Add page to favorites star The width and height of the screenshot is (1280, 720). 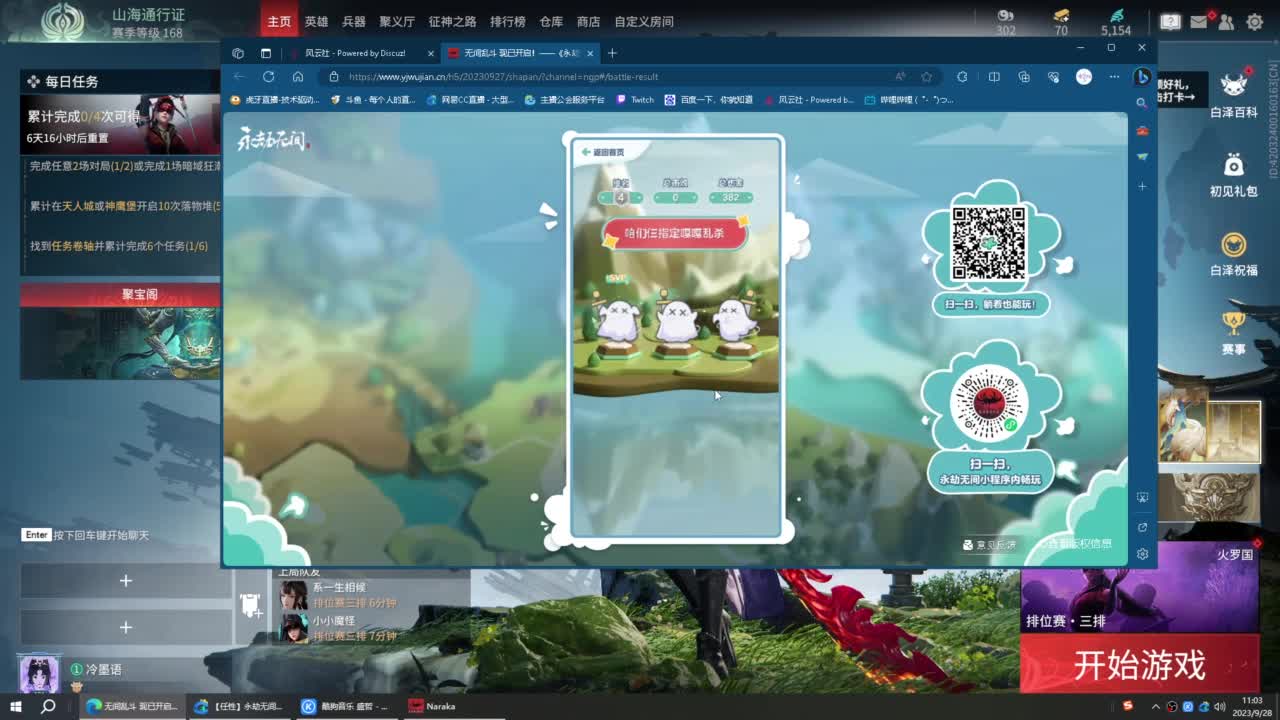point(927,77)
